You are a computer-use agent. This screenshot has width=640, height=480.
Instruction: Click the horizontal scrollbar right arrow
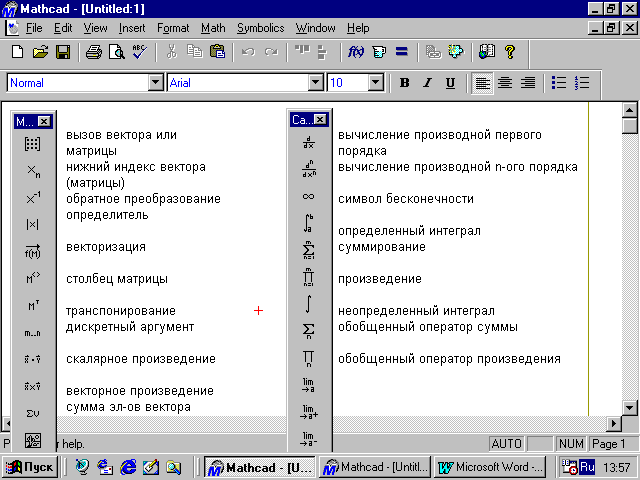pos(614,424)
